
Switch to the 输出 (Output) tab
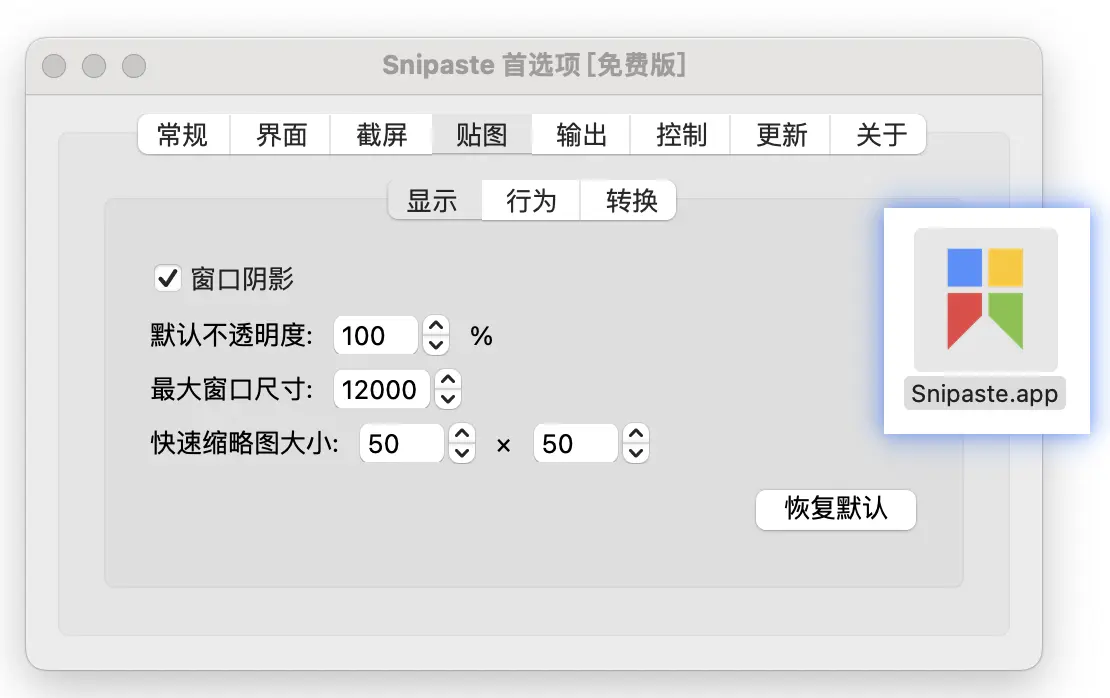pos(580,135)
